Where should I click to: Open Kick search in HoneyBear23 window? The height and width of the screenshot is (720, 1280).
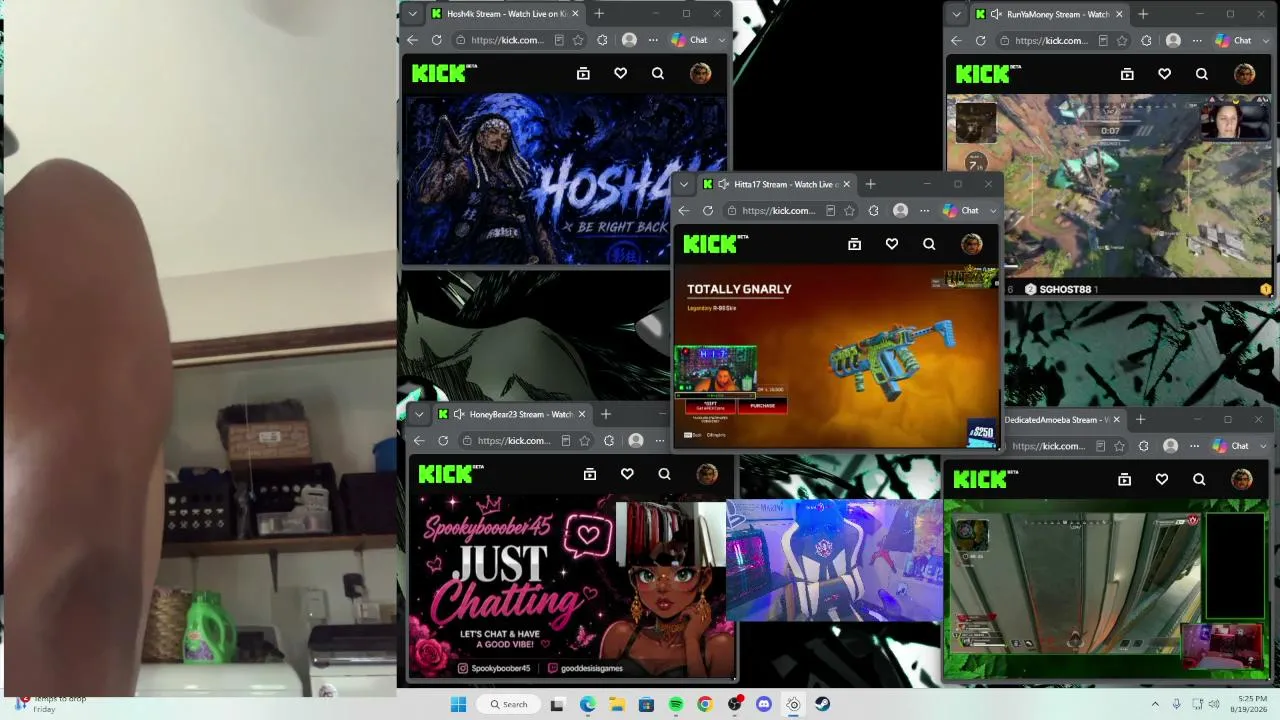point(664,473)
